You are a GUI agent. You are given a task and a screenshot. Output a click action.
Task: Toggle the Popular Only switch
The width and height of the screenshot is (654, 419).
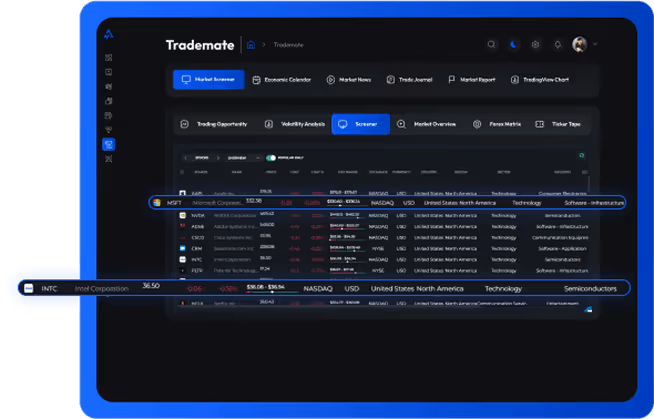pos(270,157)
